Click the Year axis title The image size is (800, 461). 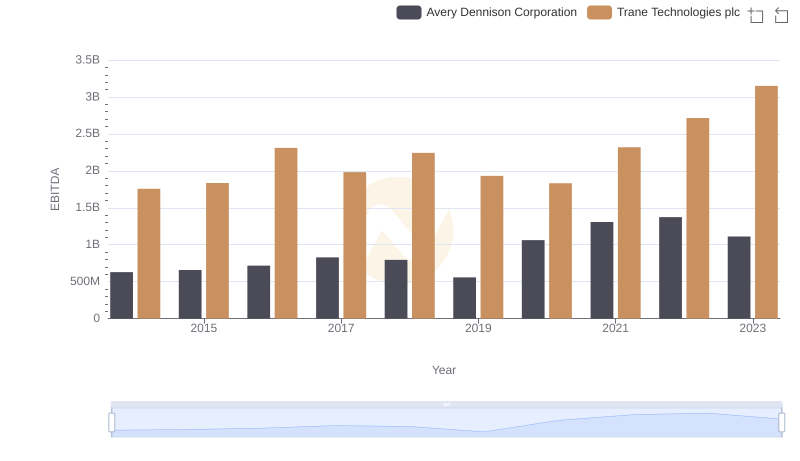[x=444, y=370]
